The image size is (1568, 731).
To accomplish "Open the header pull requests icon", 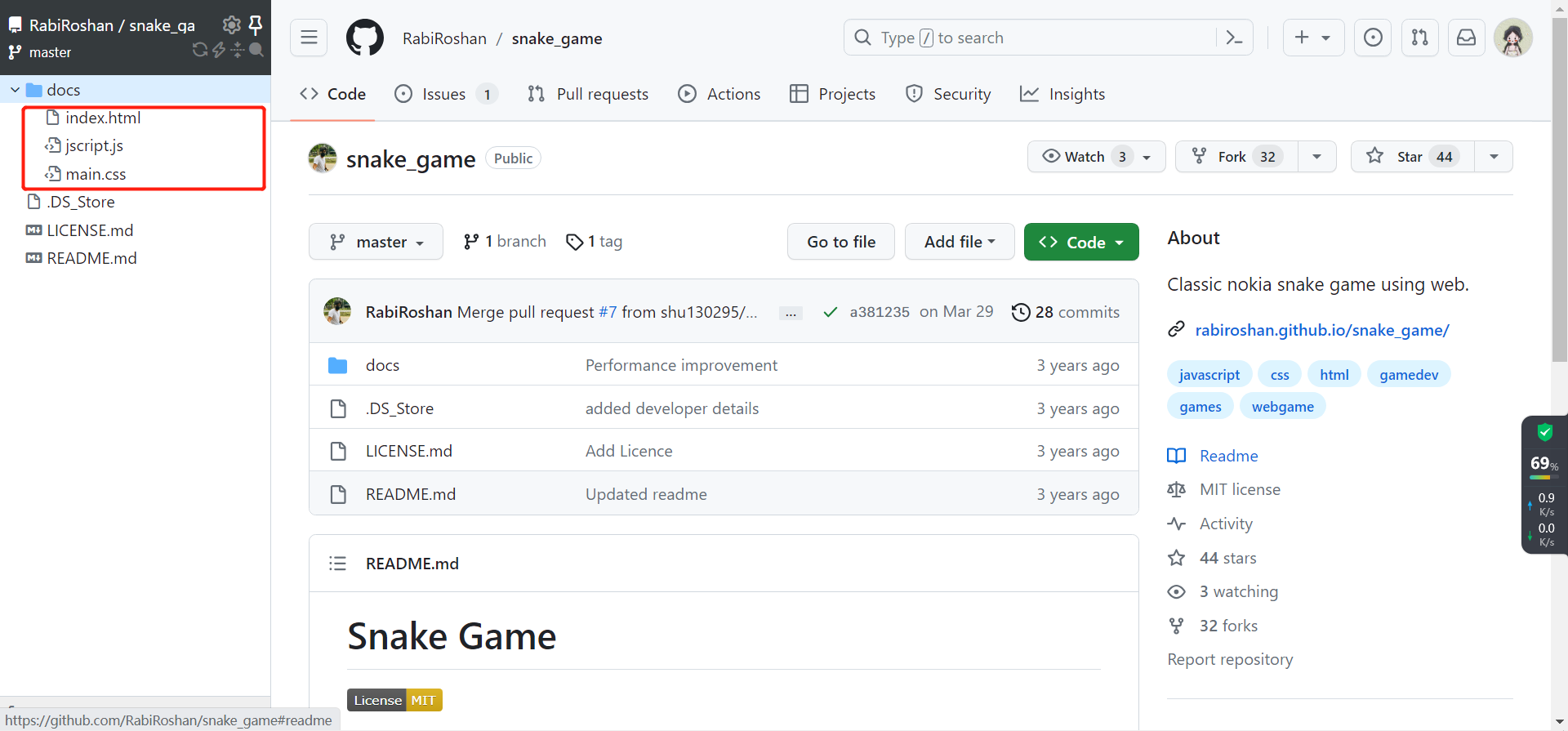I will 1419,38.
